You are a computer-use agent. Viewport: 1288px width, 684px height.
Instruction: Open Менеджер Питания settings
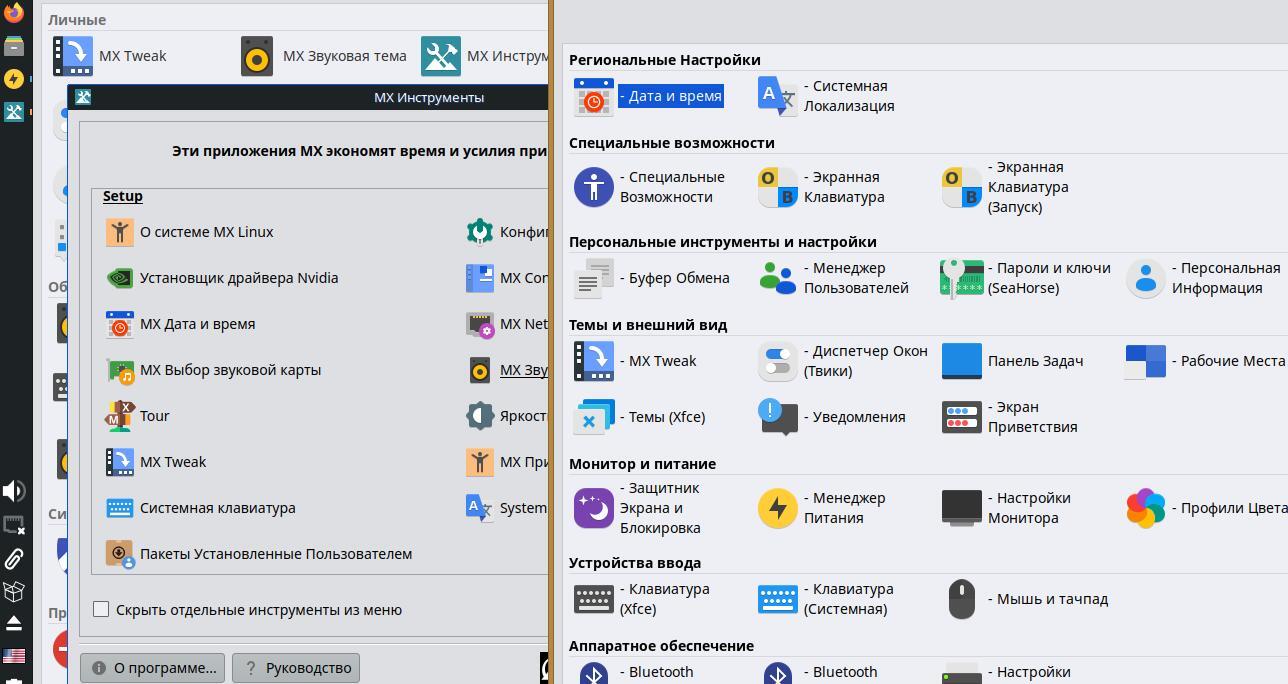[822, 508]
